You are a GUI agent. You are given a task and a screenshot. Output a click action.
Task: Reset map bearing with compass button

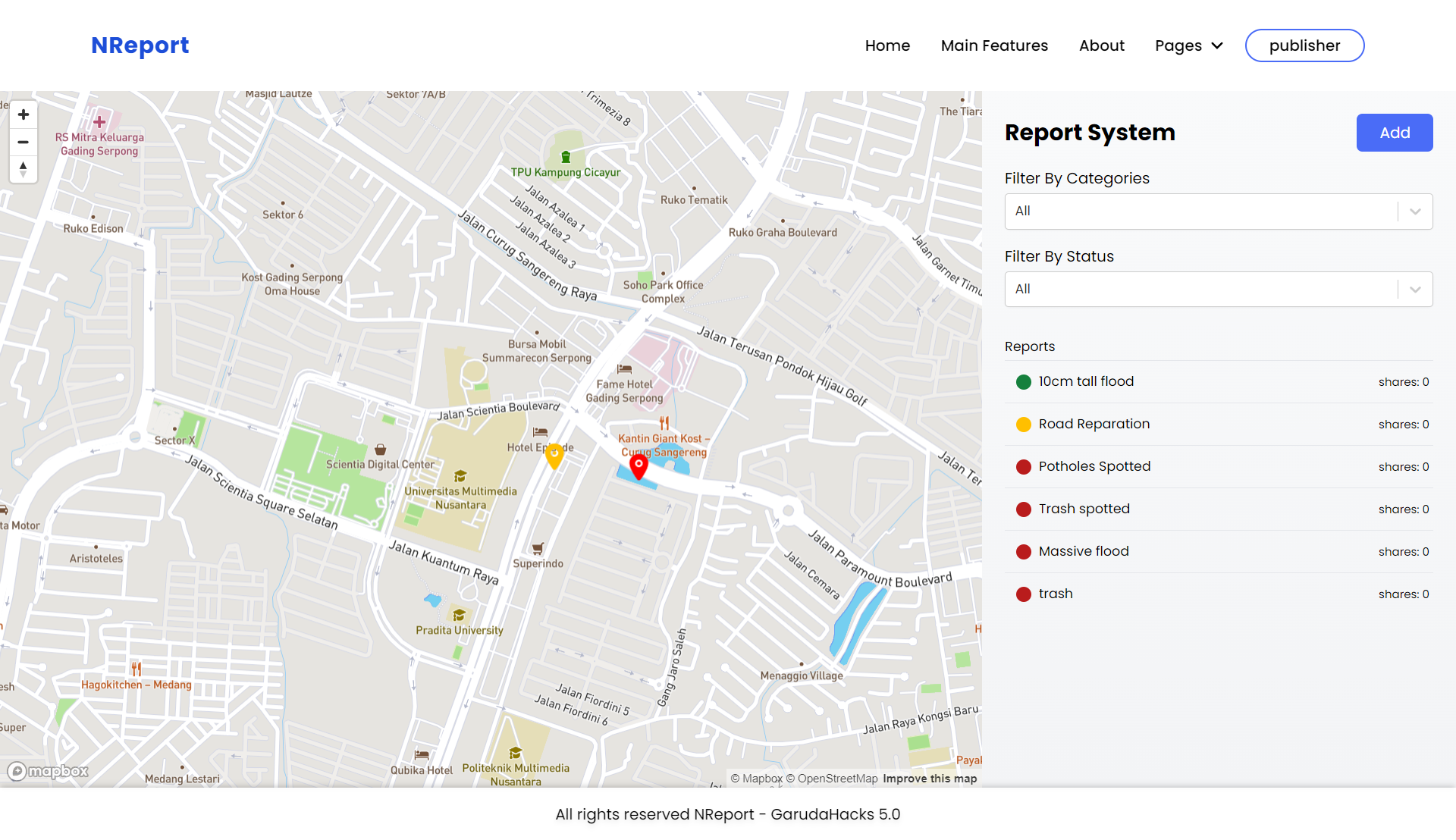tap(24, 169)
